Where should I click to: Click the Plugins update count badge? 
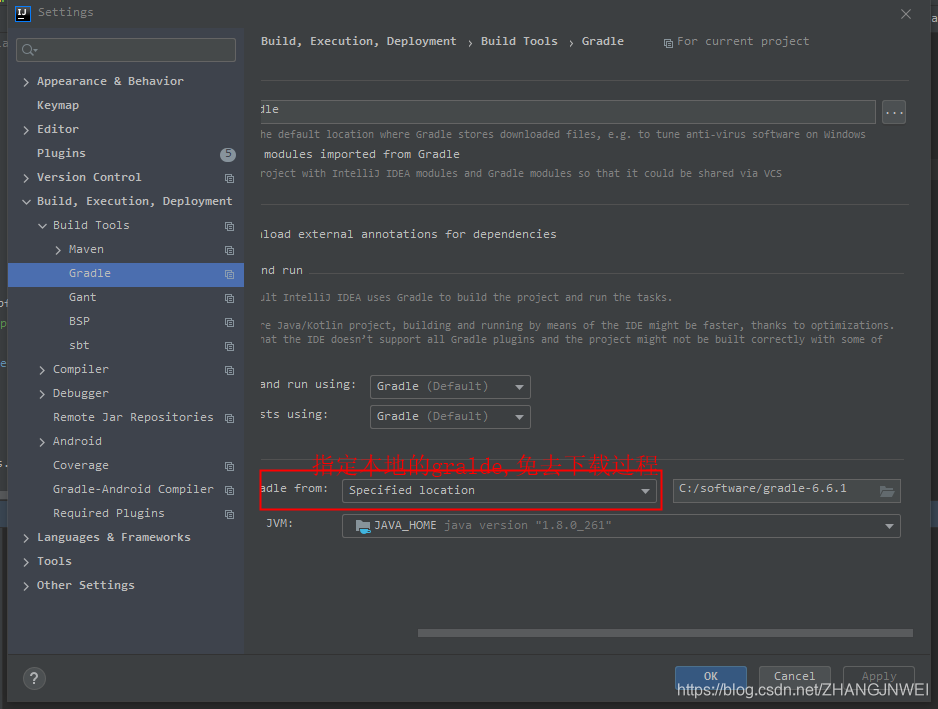point(228,154)
